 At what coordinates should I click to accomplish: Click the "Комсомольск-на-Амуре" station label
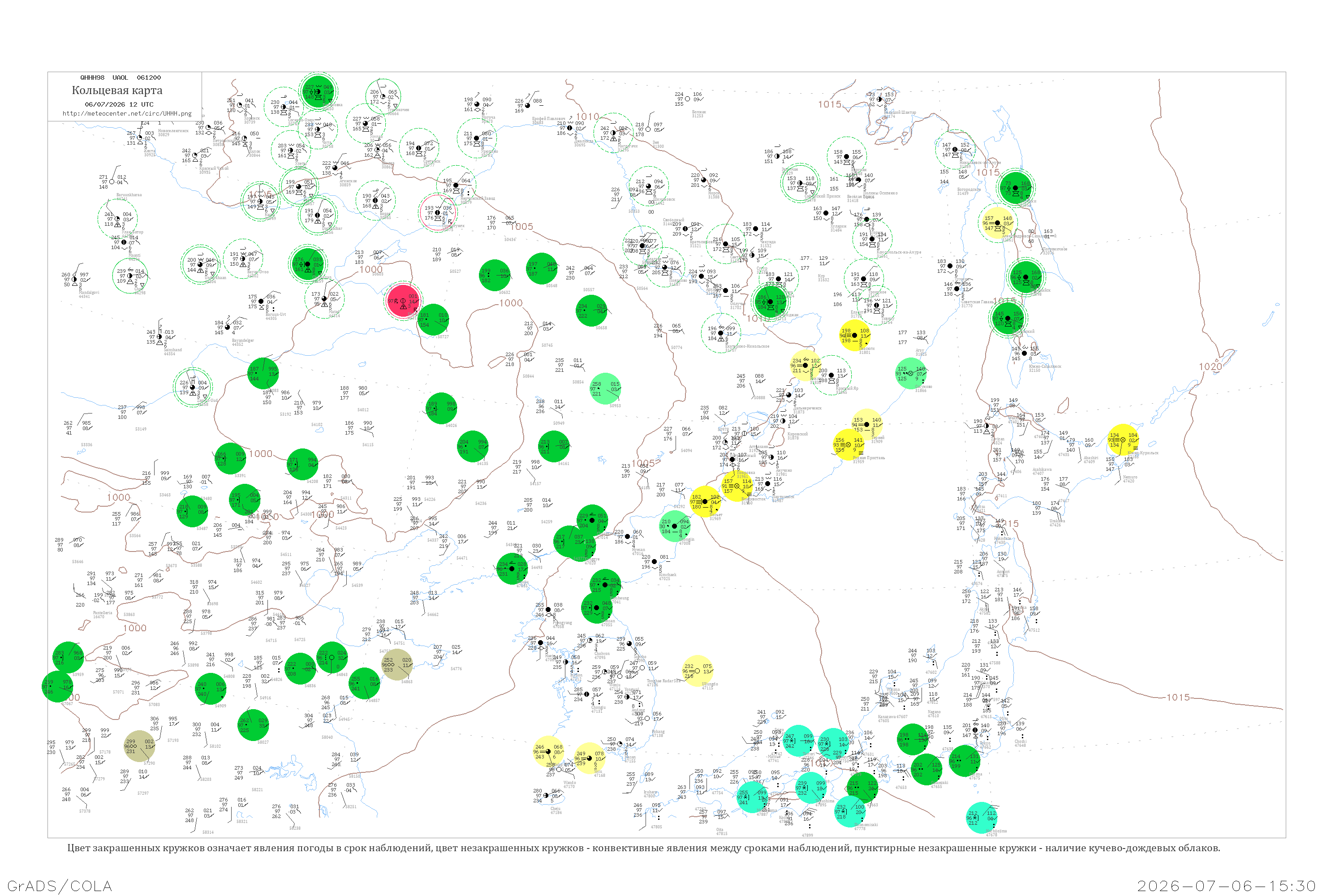899,252
